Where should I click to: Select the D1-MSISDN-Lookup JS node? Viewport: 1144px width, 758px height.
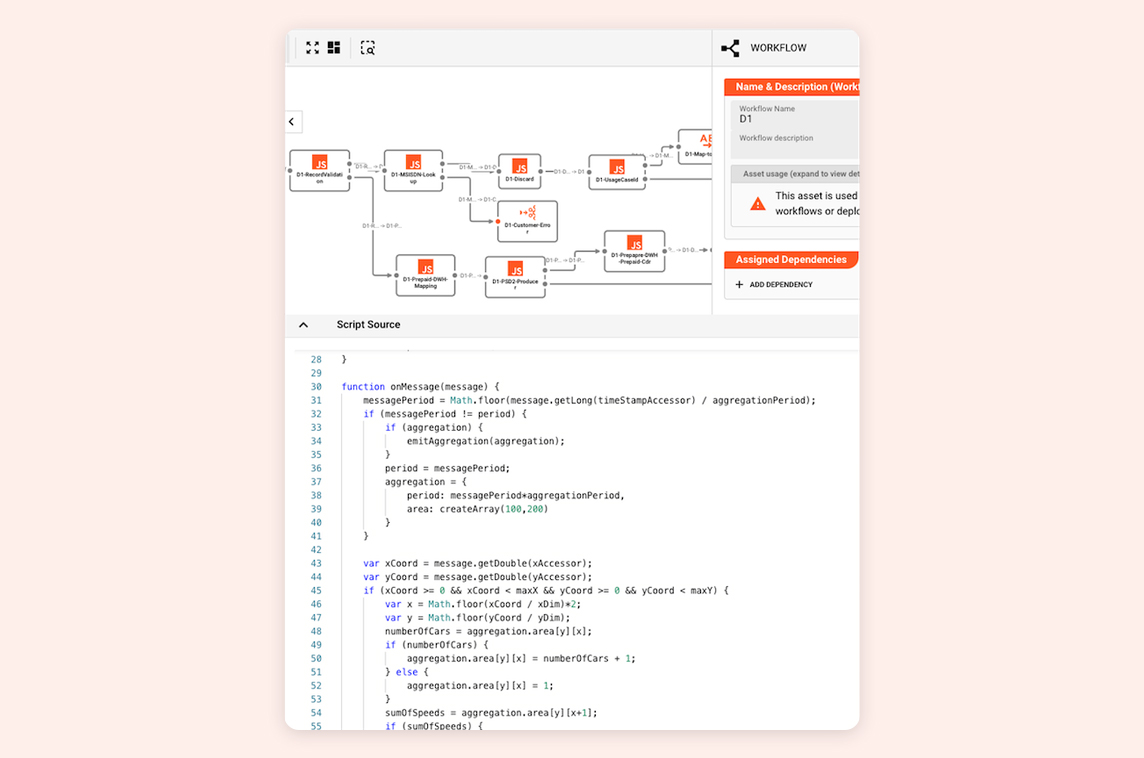point(414,171)
